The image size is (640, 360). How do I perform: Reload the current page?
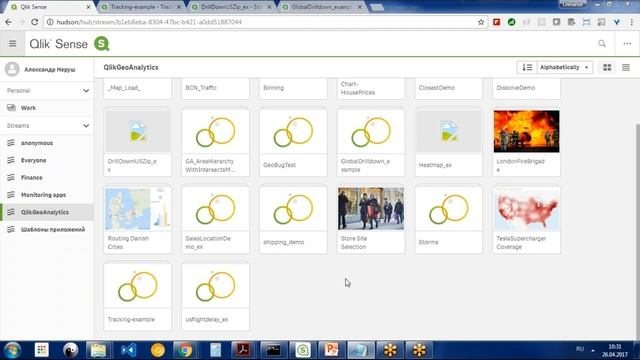(x=35, y=22)
